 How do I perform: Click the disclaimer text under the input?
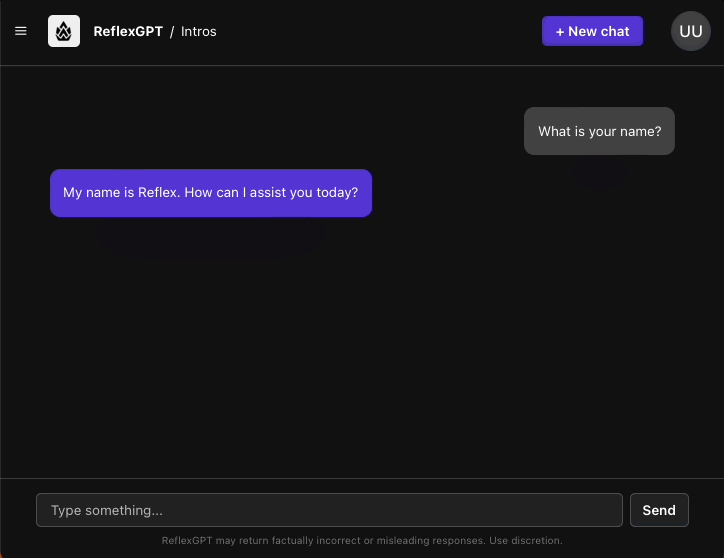pos(362,541)
